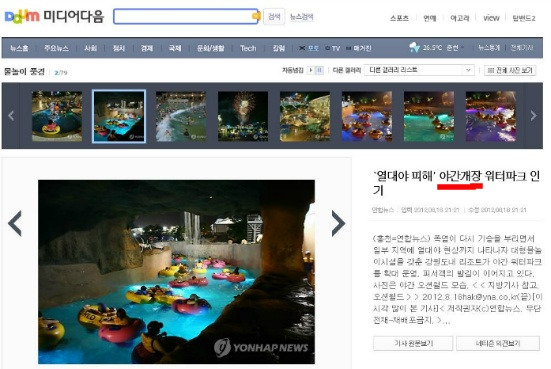The height and width of the screenshot is (369, 551).
Task: Open the 스포츠 top link
Action: [x=399, y=18]
